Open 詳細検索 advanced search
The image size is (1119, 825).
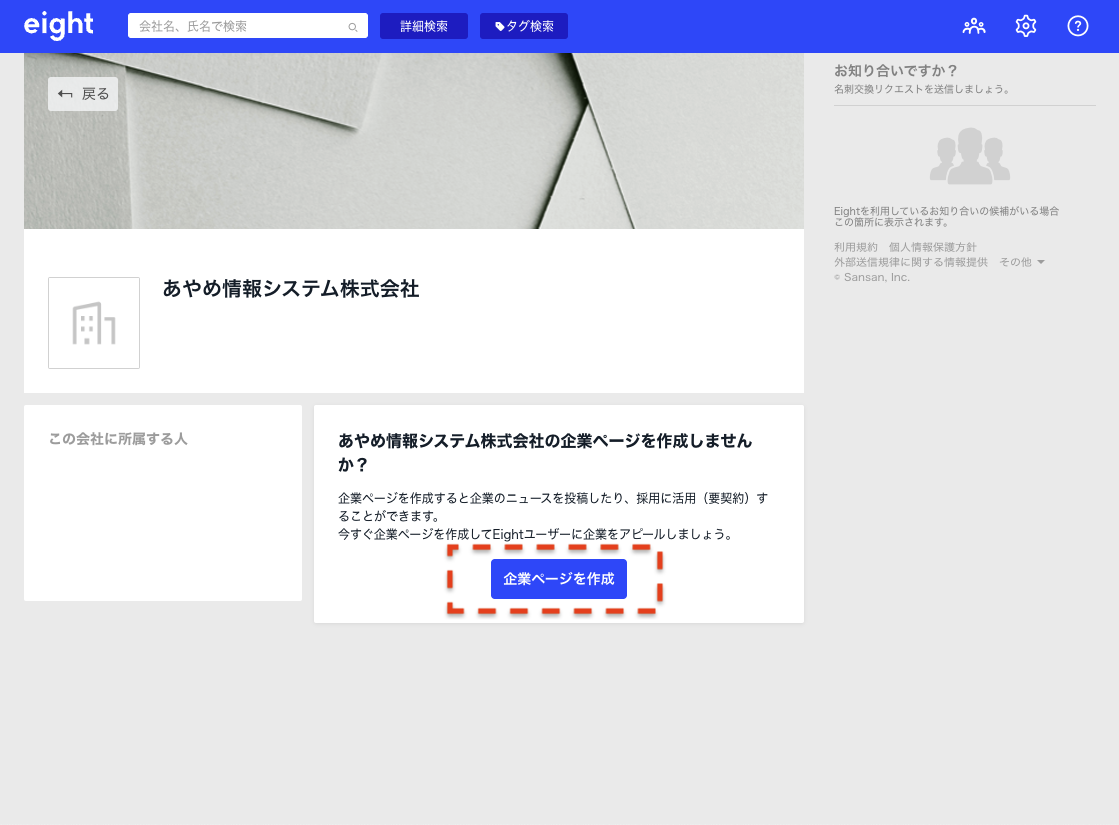point(424,26)
